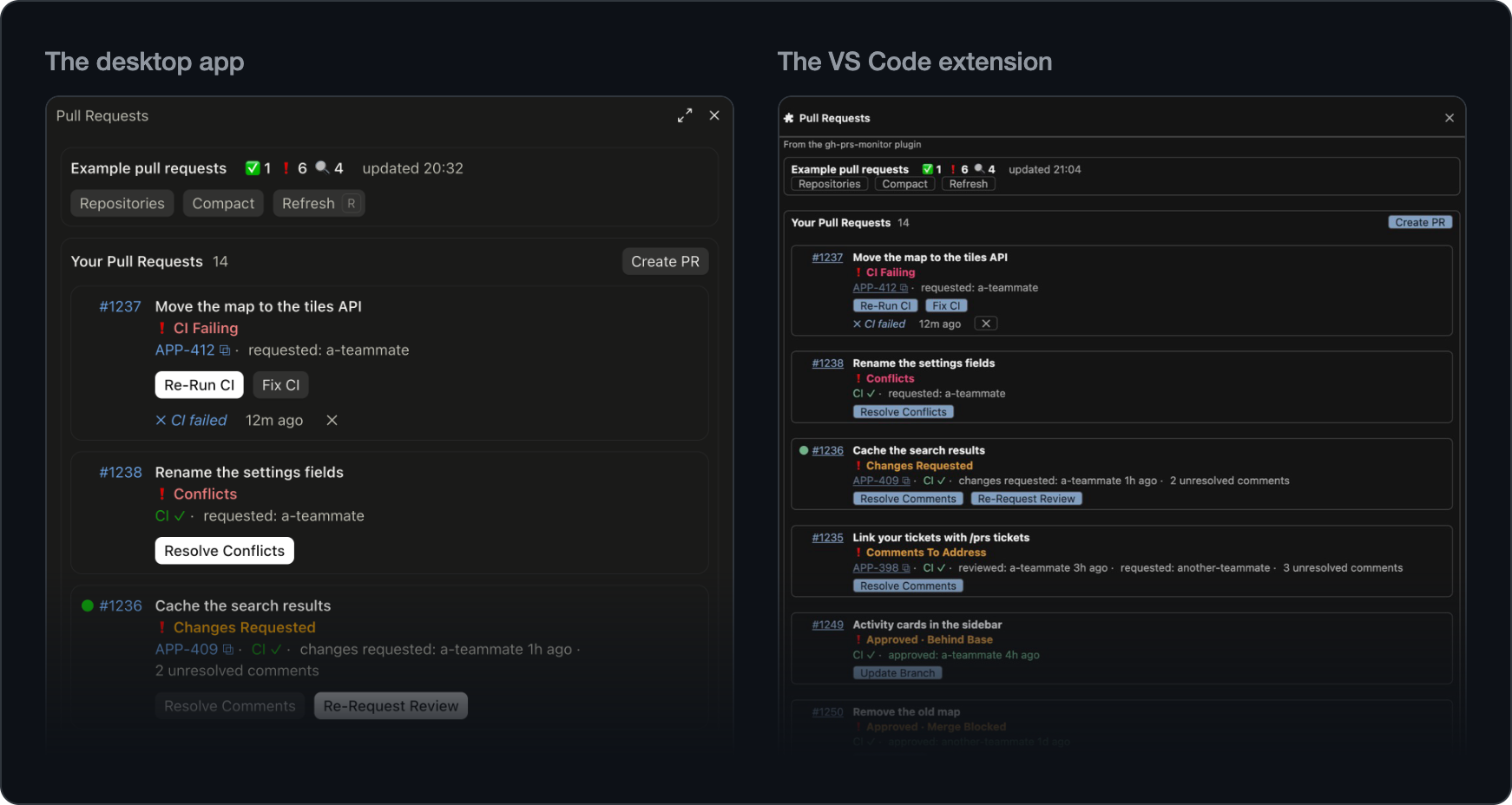This screenshot has height=805, width=1512.
Task: Open #1238 link in VS Code extension
Action: 827,363
